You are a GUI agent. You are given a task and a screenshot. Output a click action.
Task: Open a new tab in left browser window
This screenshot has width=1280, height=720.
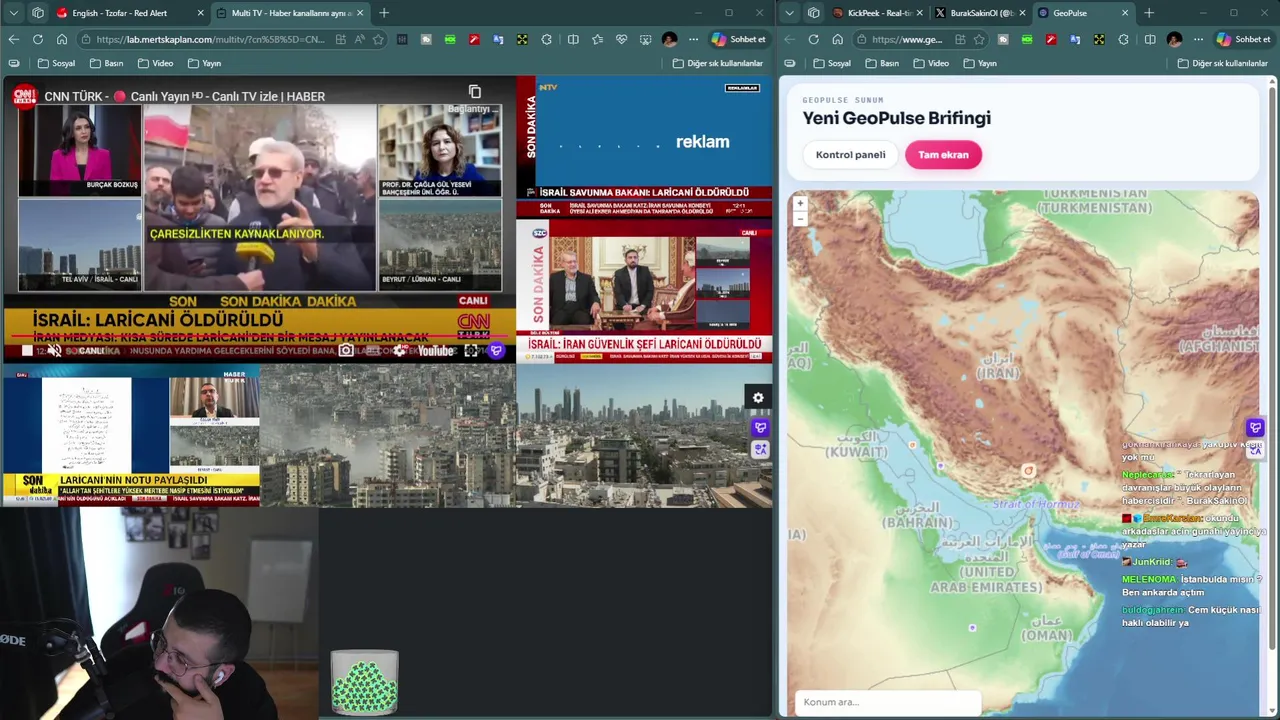click(384, 13)
